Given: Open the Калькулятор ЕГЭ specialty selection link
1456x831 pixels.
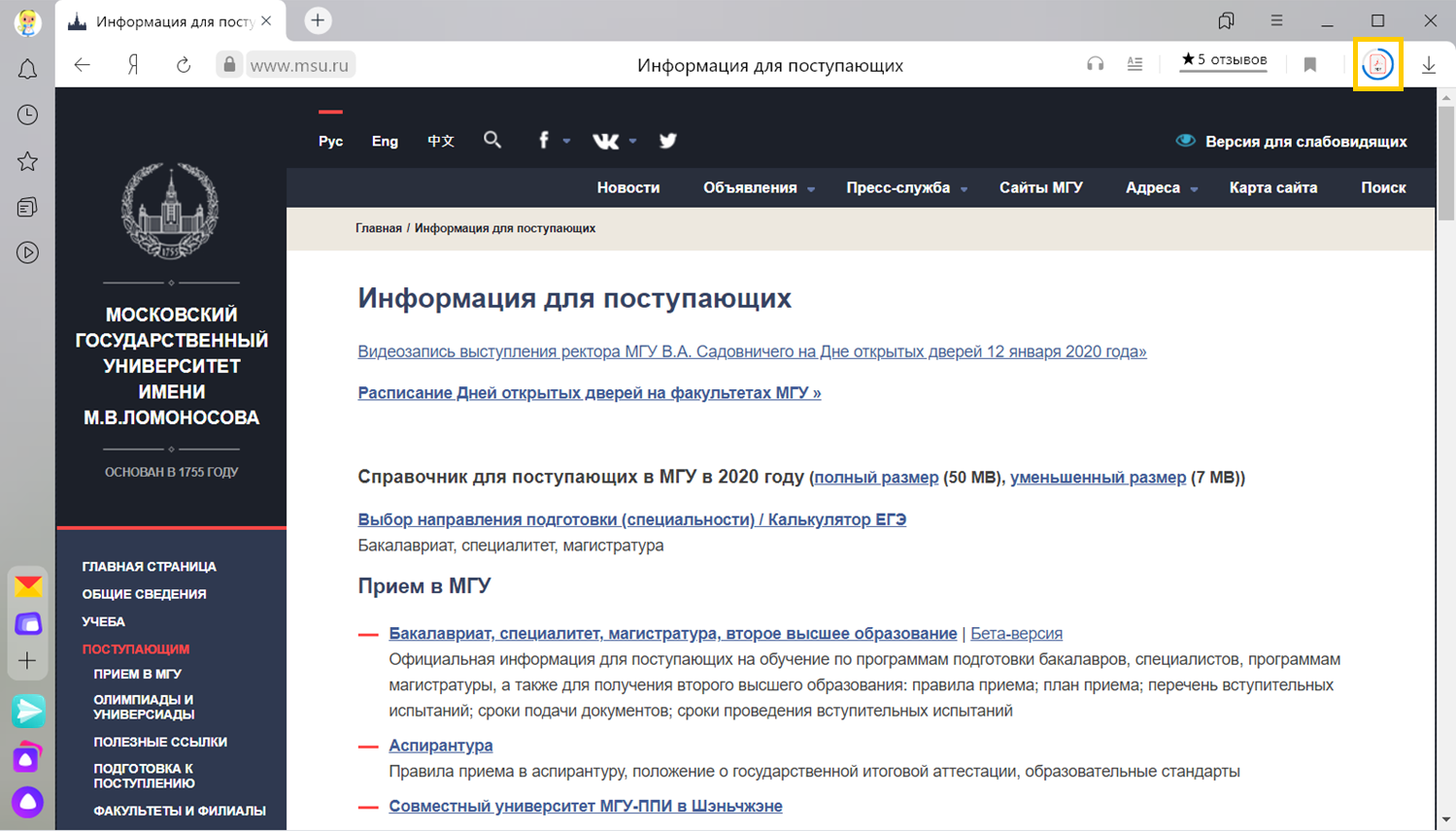Looking at the screenshot, I should tap(632, 519).
